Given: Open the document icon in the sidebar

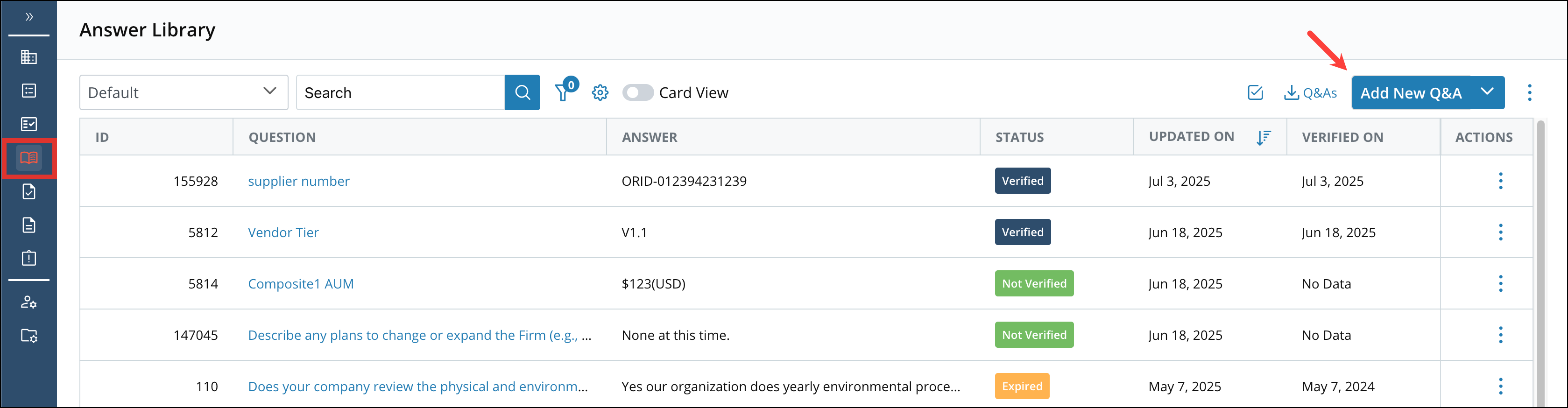Looking at the screenshot, I should click(x=28, y=224).
